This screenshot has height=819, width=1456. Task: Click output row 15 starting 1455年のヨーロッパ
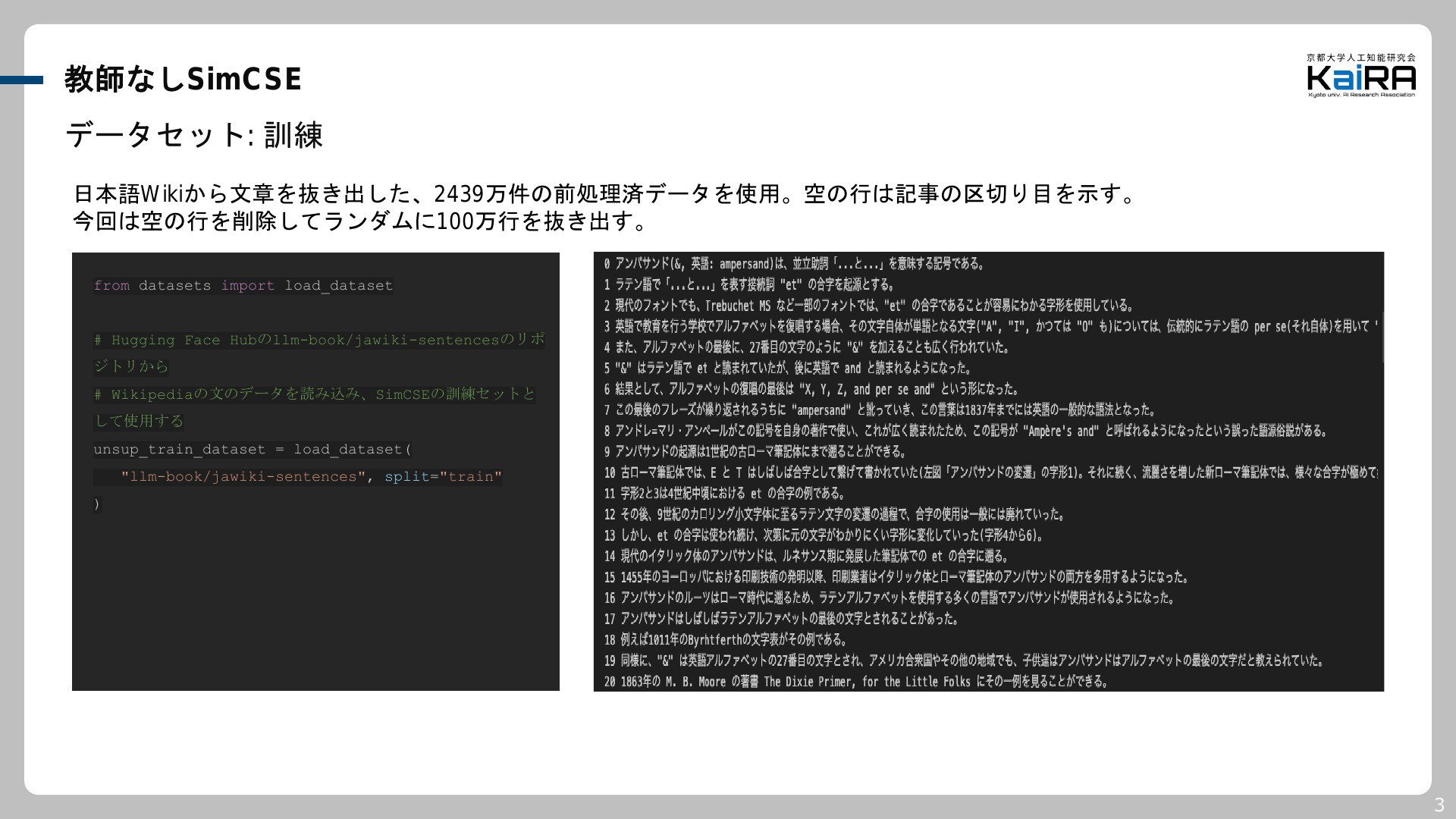(x=897, y=577)
